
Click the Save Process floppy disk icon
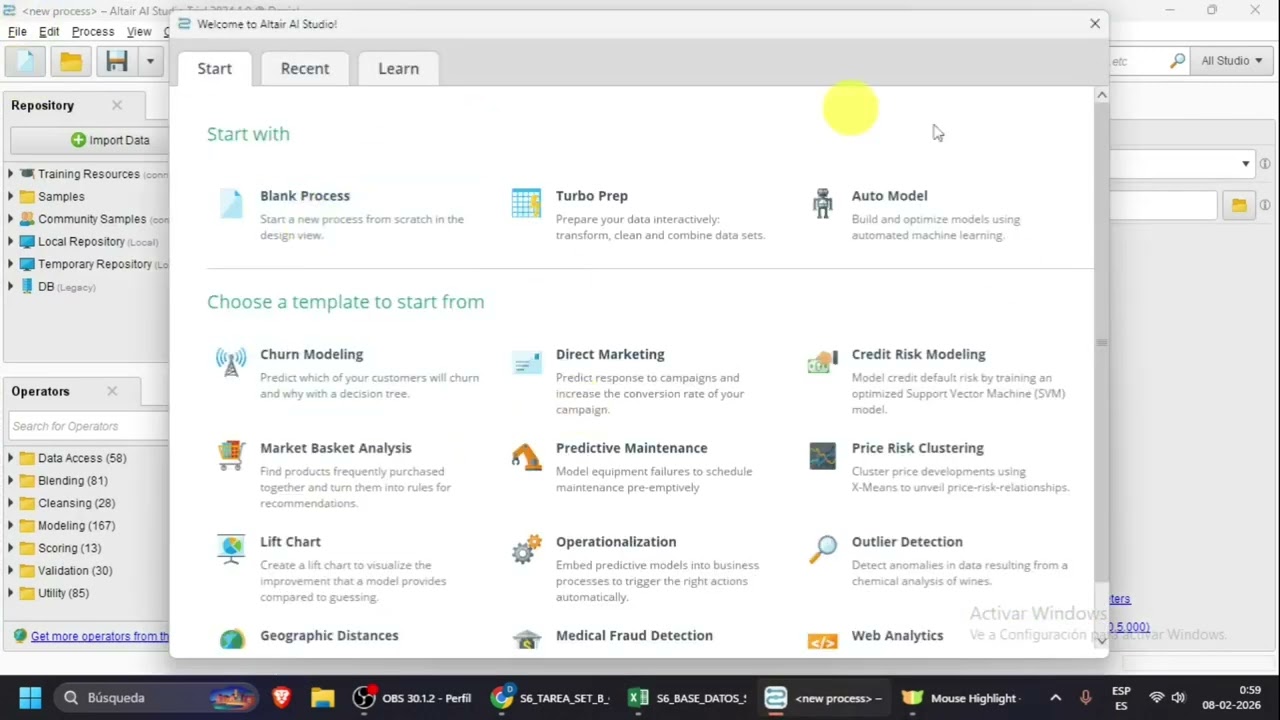tap(117, 61)
